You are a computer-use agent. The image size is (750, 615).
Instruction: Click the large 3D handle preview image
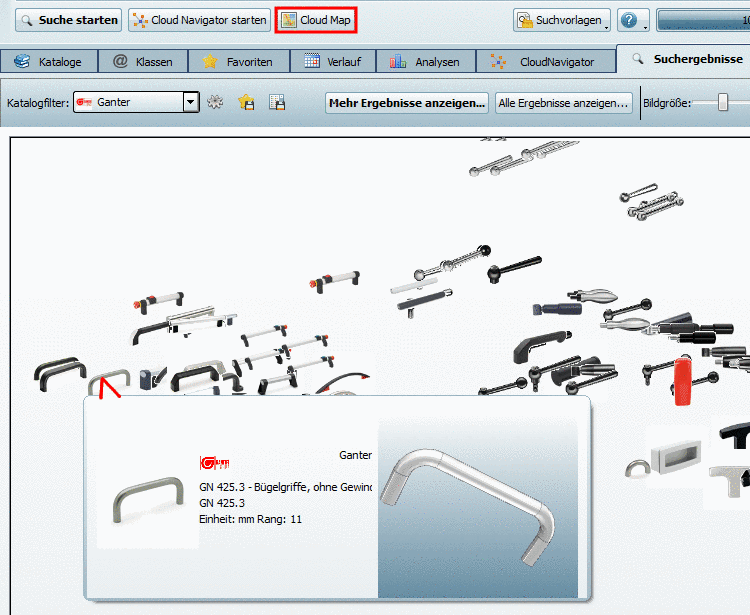click(x=477, y=508)
